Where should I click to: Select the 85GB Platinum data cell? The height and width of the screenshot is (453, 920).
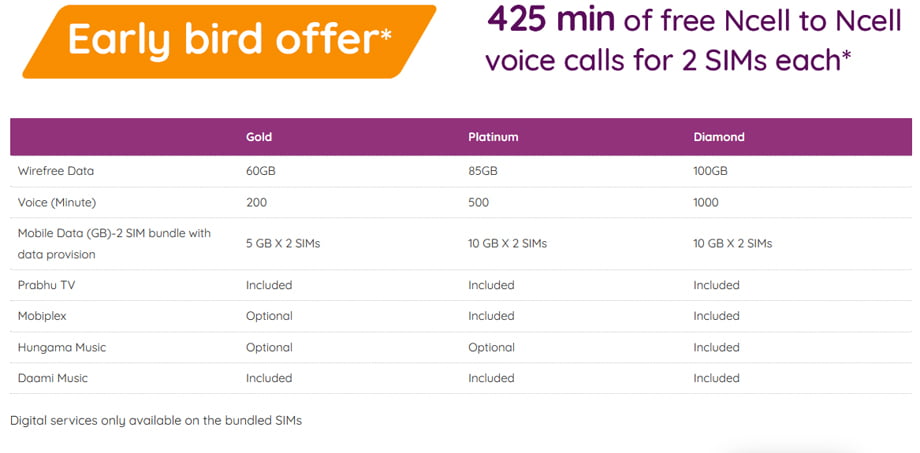click(483, 171)
